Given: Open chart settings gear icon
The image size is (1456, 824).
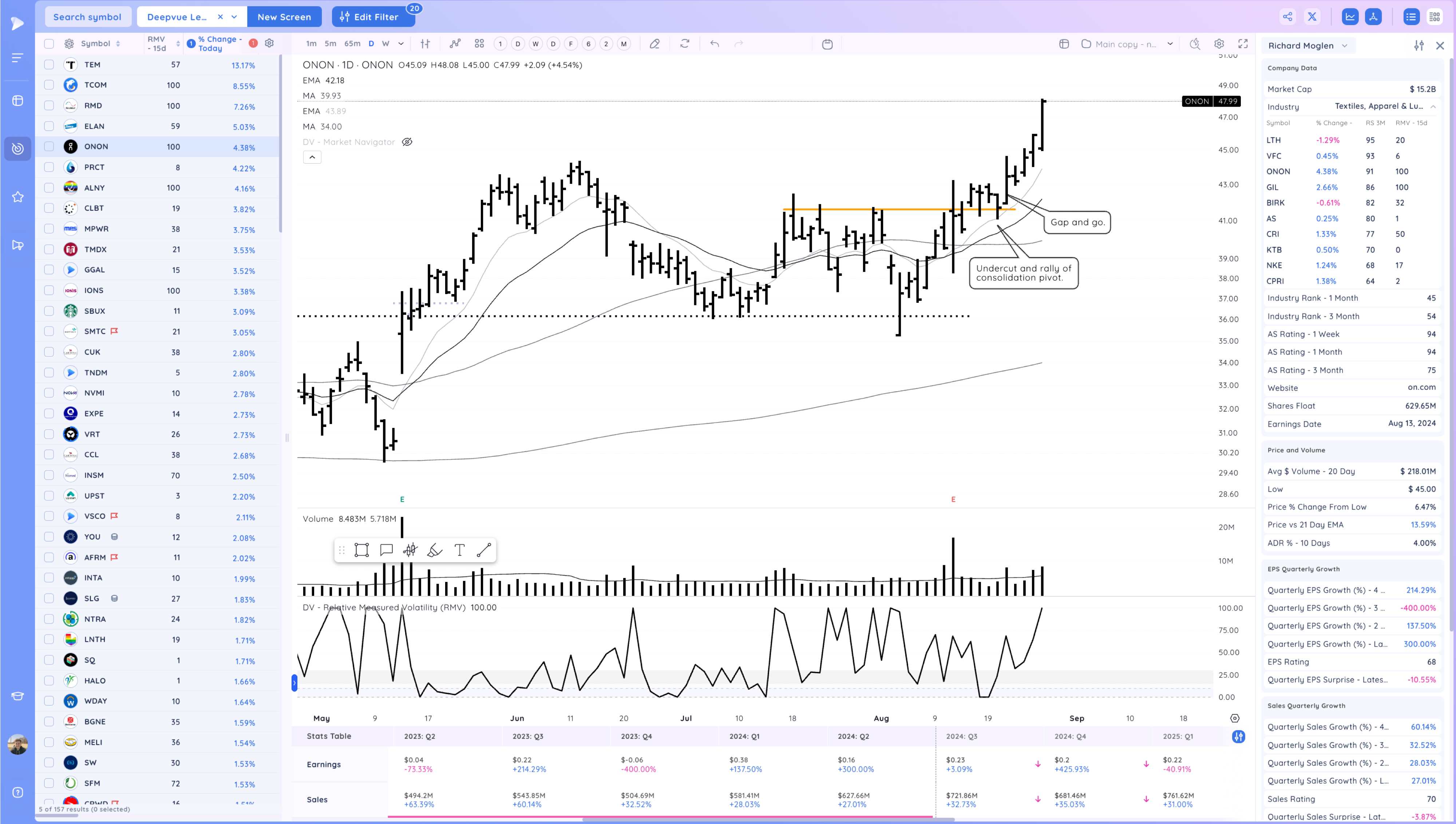Looking at the screenshot, I should click(x=1219, y=44).
